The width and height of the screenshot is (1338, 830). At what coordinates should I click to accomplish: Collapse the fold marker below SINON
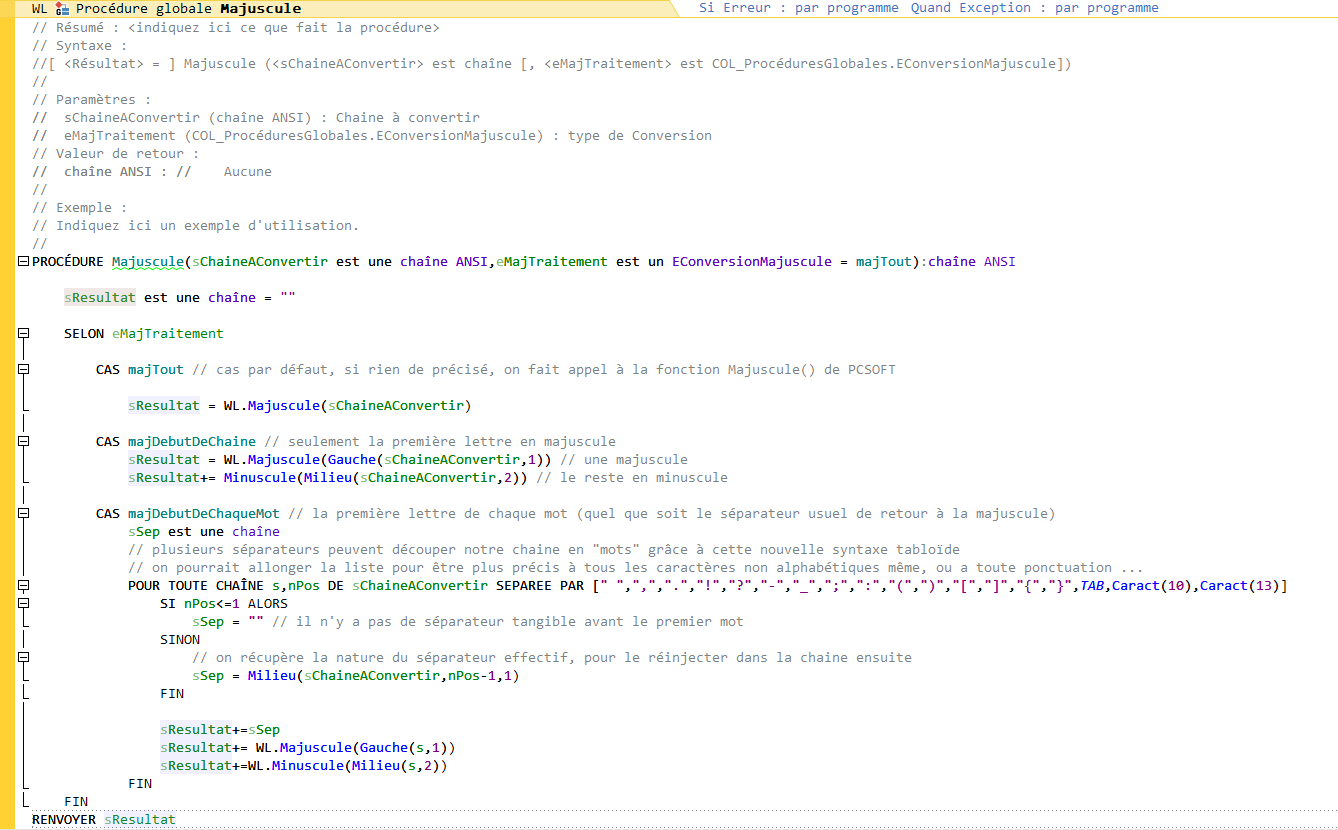tap(23, 657)
